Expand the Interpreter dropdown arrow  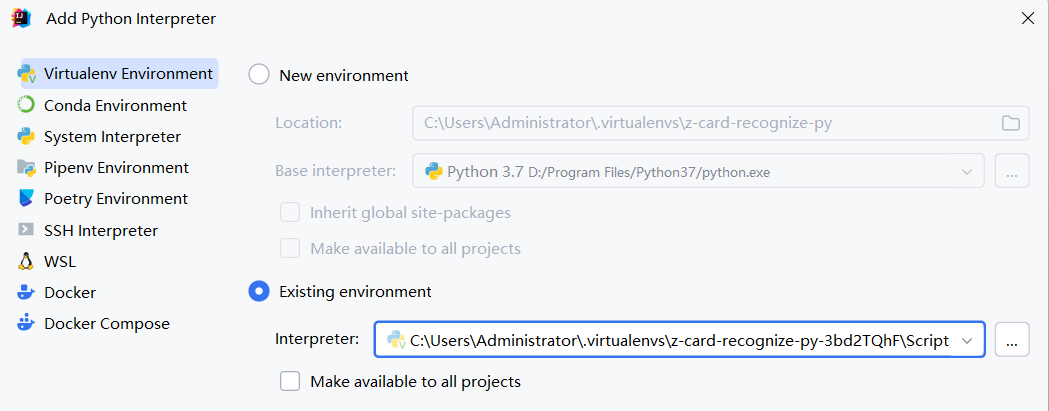coord(967,341)
